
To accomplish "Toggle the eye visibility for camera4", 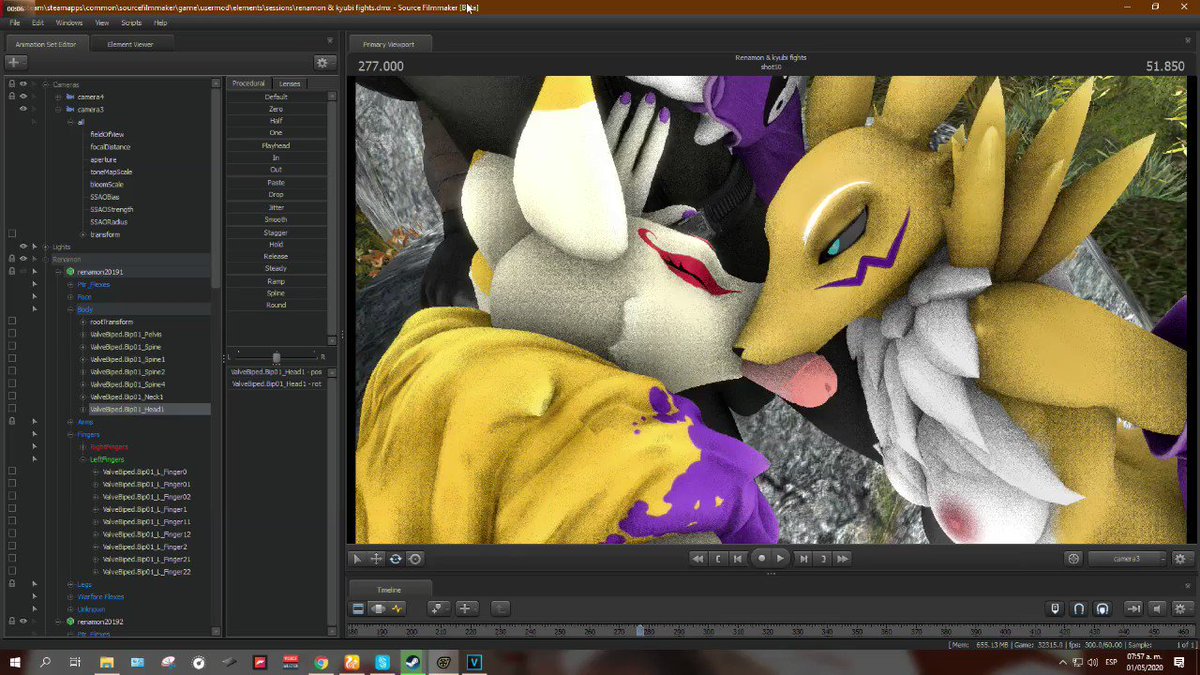I will pyautogui.click(x=23, y=97).
